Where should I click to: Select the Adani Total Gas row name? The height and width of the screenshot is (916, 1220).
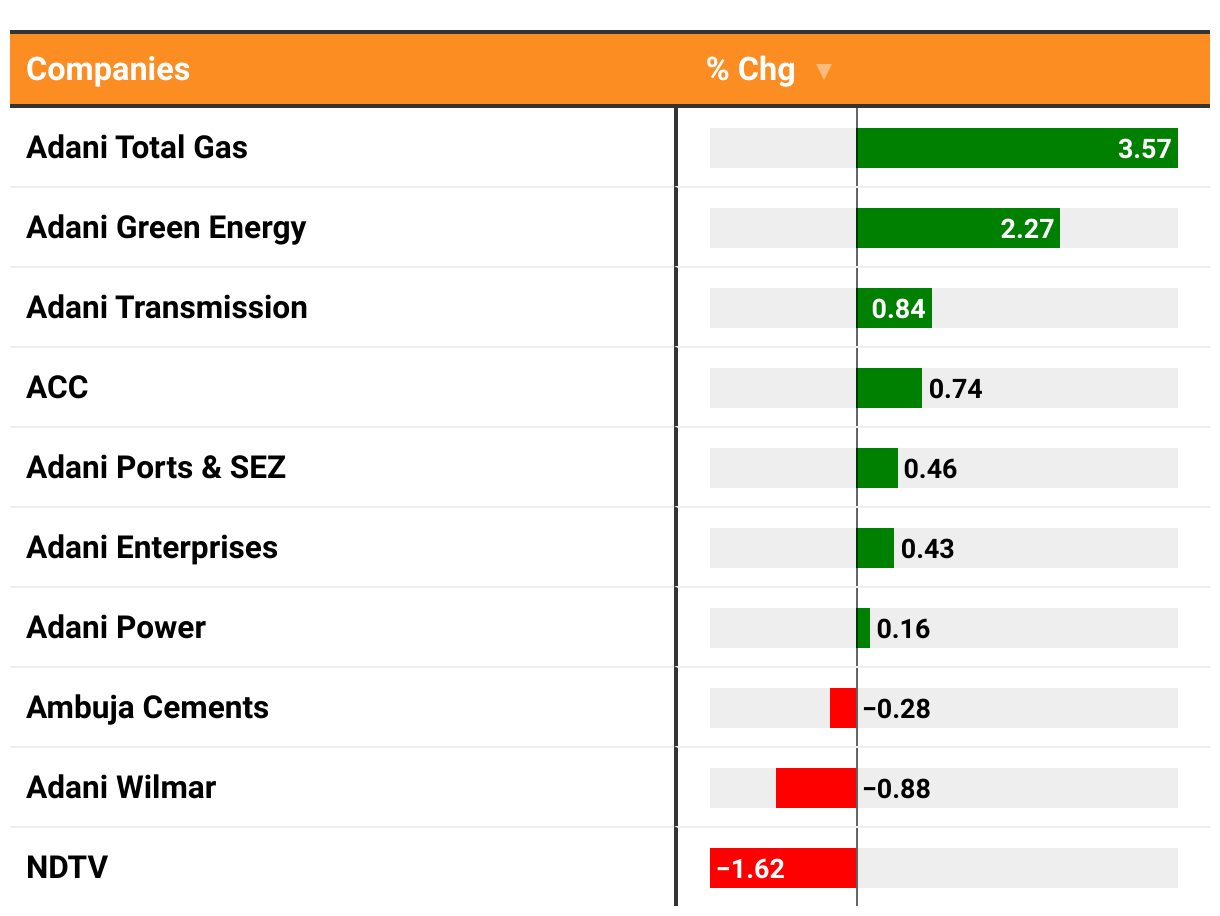click(137, 148)
